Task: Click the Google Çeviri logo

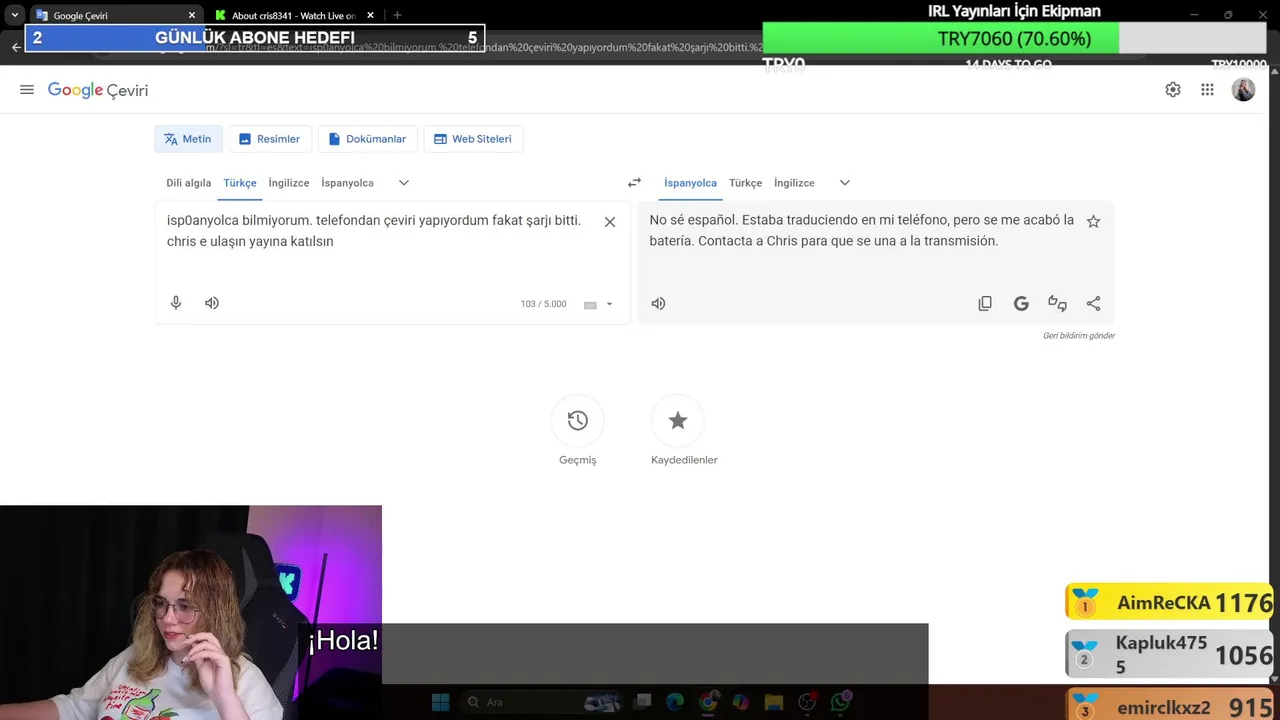Action: [x=98, y=90]
